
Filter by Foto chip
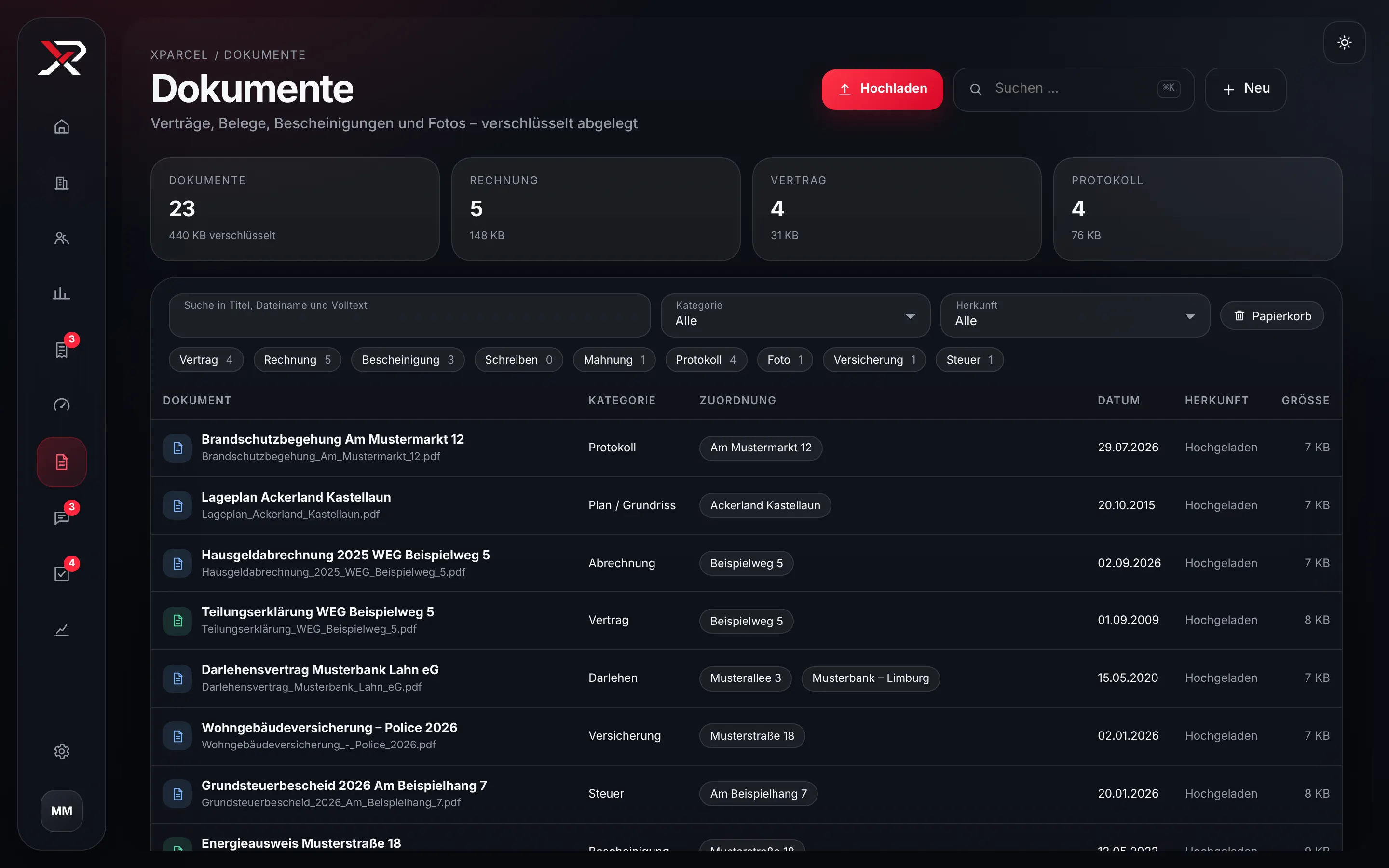(x=785, y=360)
